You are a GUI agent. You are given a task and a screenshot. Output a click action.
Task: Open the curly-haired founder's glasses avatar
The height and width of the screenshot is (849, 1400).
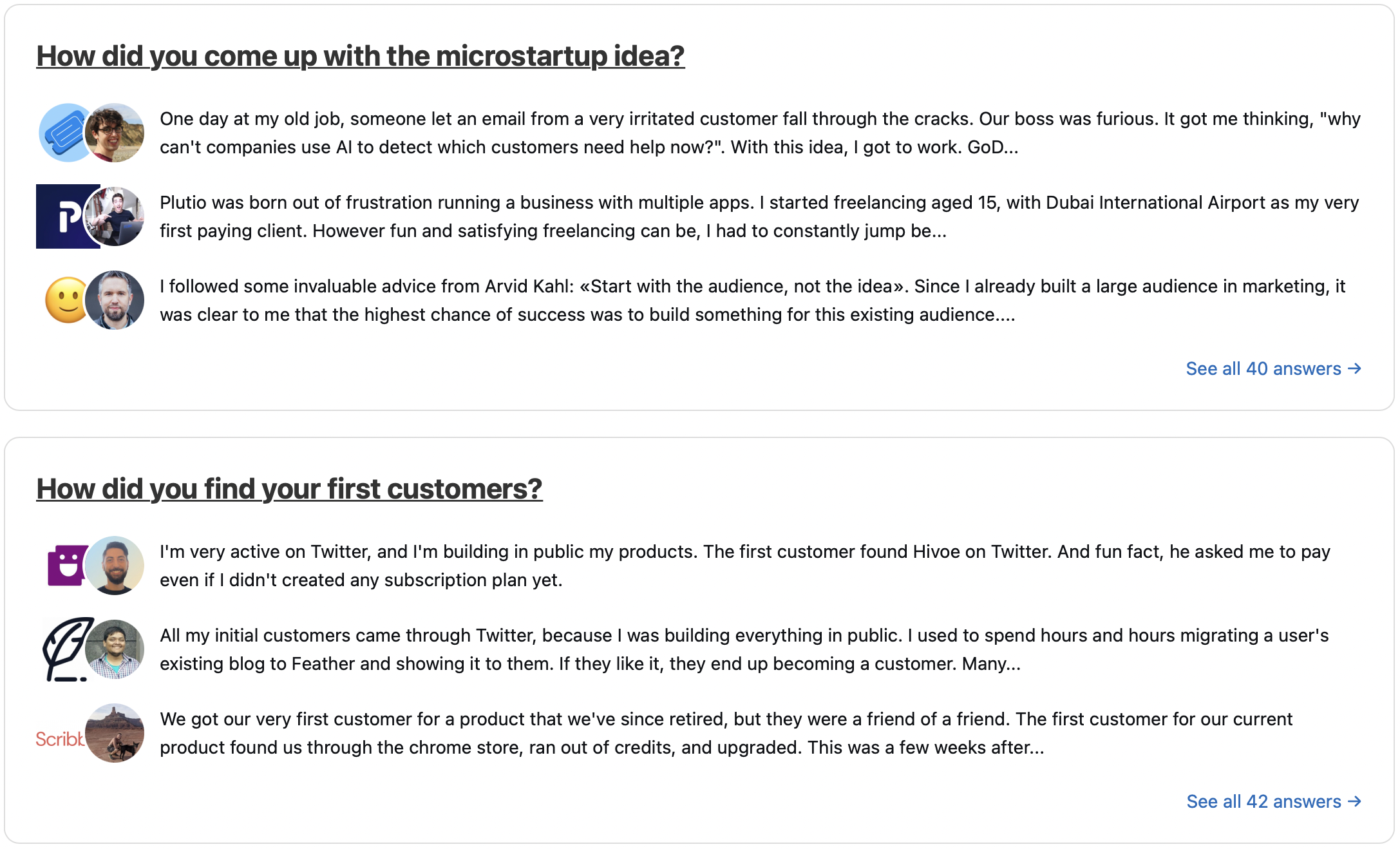pyautogui.click(x=115, y=133)
